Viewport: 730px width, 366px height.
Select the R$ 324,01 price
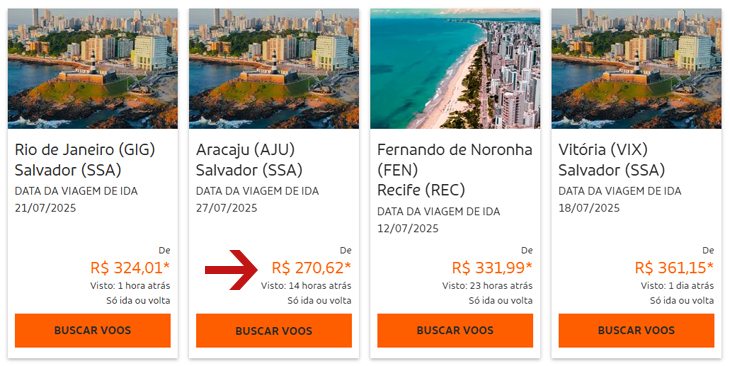click(130, 268)
